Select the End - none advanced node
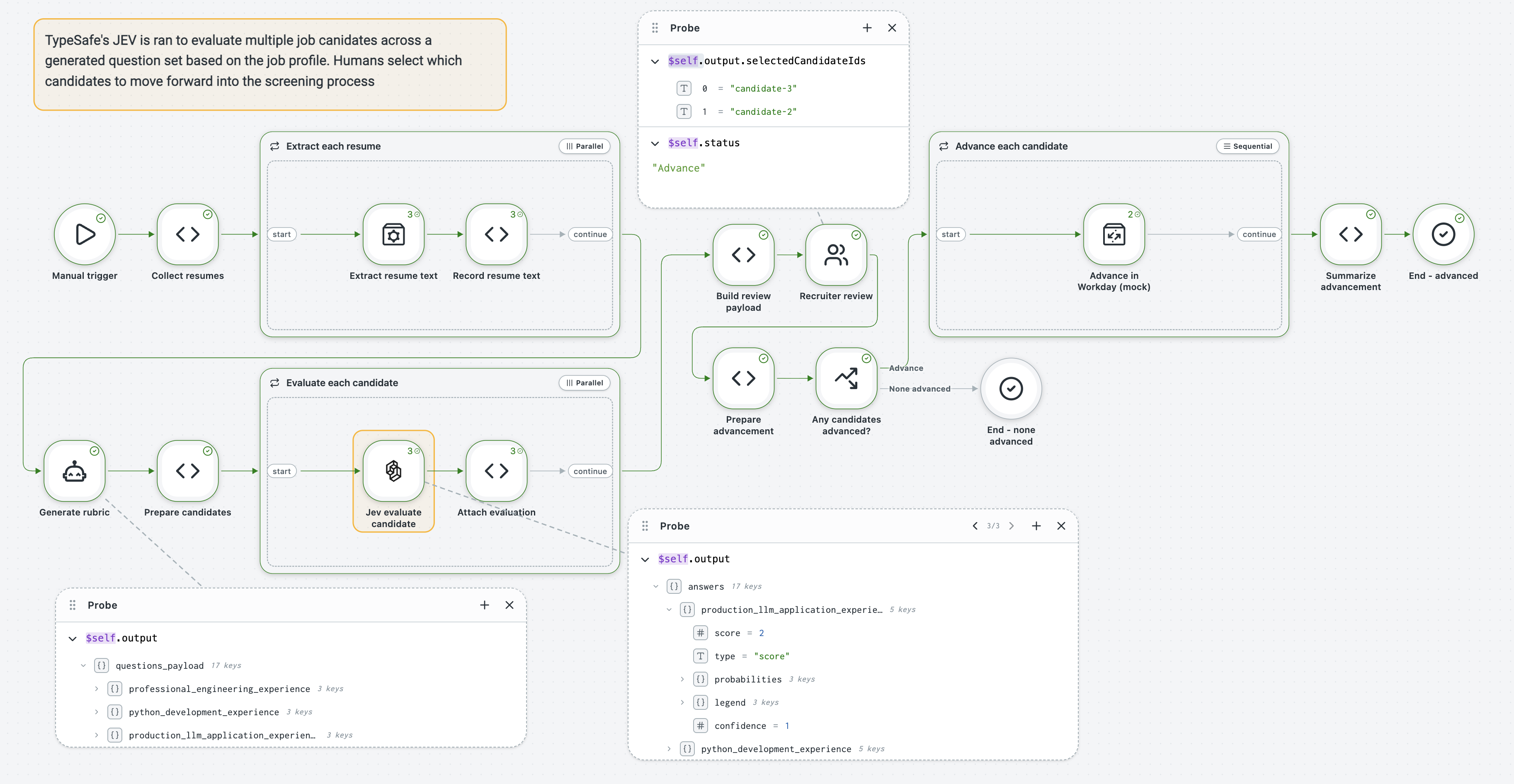The width and height of the screenshot is (1514, 784). pos(1011,389)
